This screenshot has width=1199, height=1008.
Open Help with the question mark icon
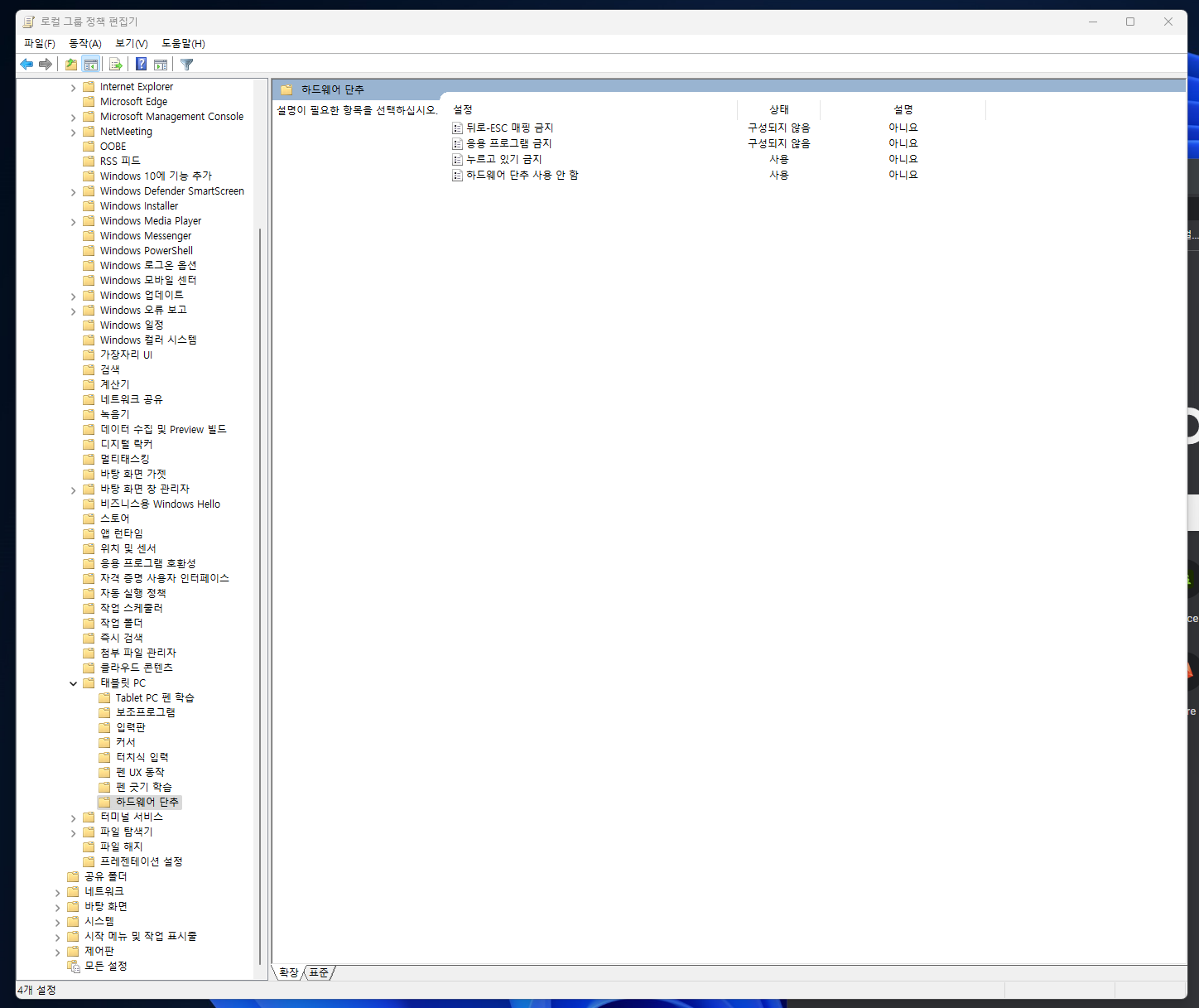pos(142,64)
